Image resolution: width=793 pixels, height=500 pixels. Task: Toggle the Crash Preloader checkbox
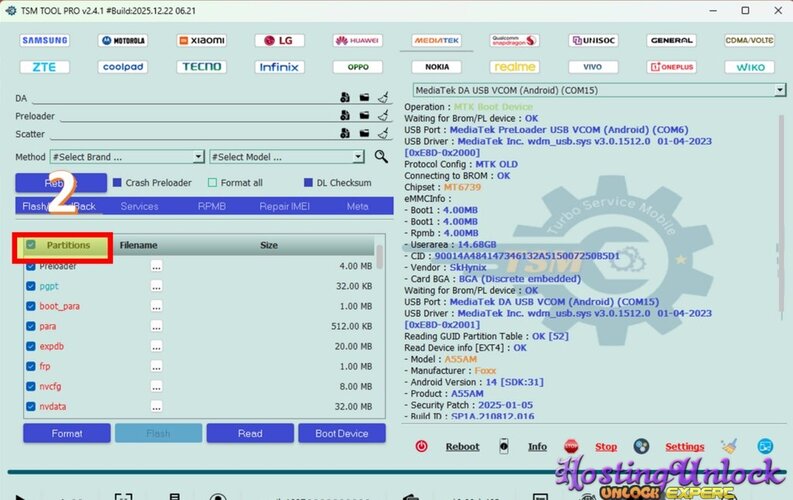point(117,183)
